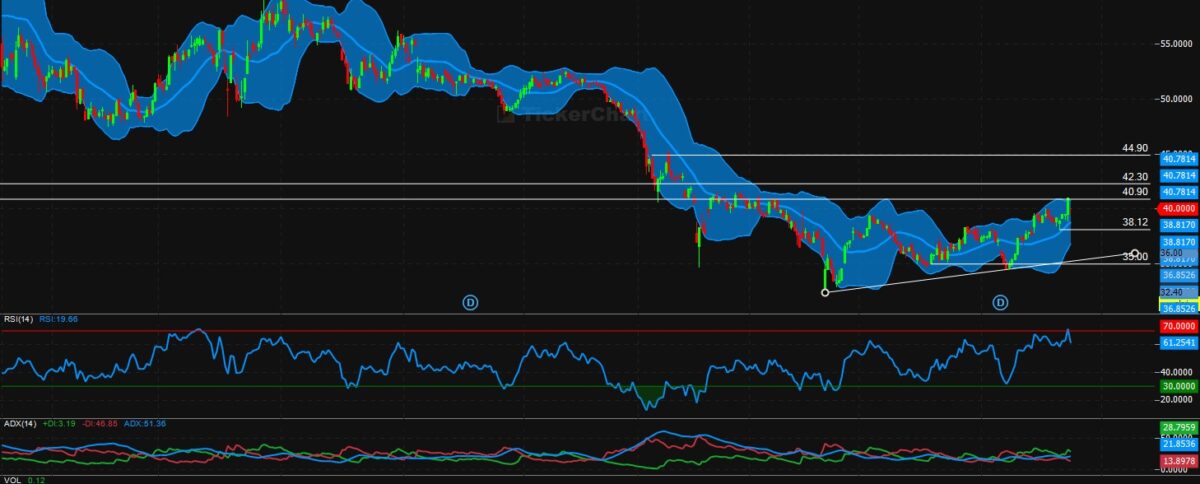This screenshot has height=484, width=1200.
Task: Click the right dividend "D" marker
Action: [999, 302]
